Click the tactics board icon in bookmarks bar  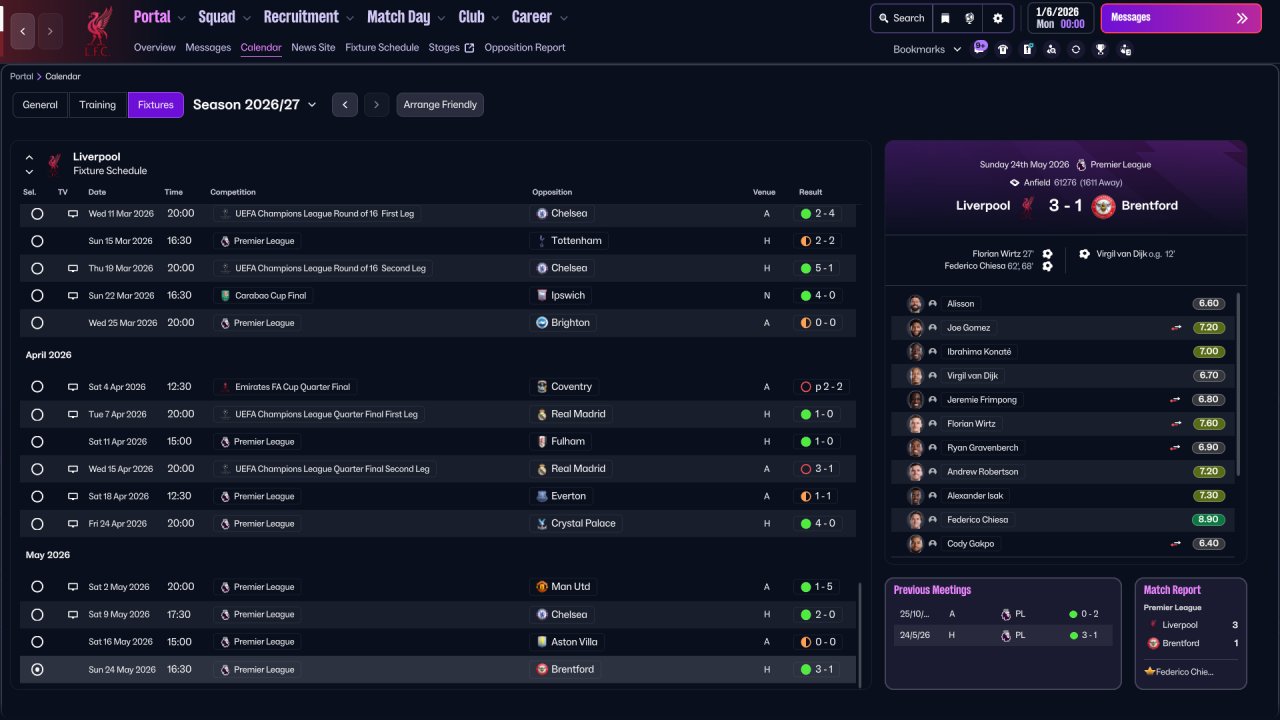coord(1027,49)
